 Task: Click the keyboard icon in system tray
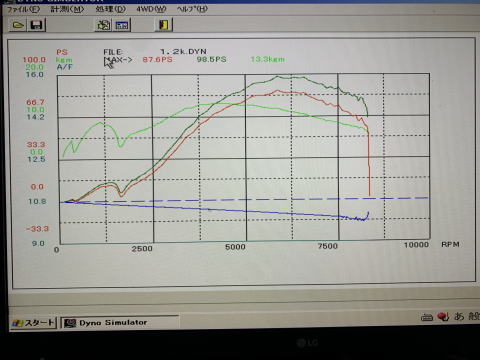tap(427, 317)
